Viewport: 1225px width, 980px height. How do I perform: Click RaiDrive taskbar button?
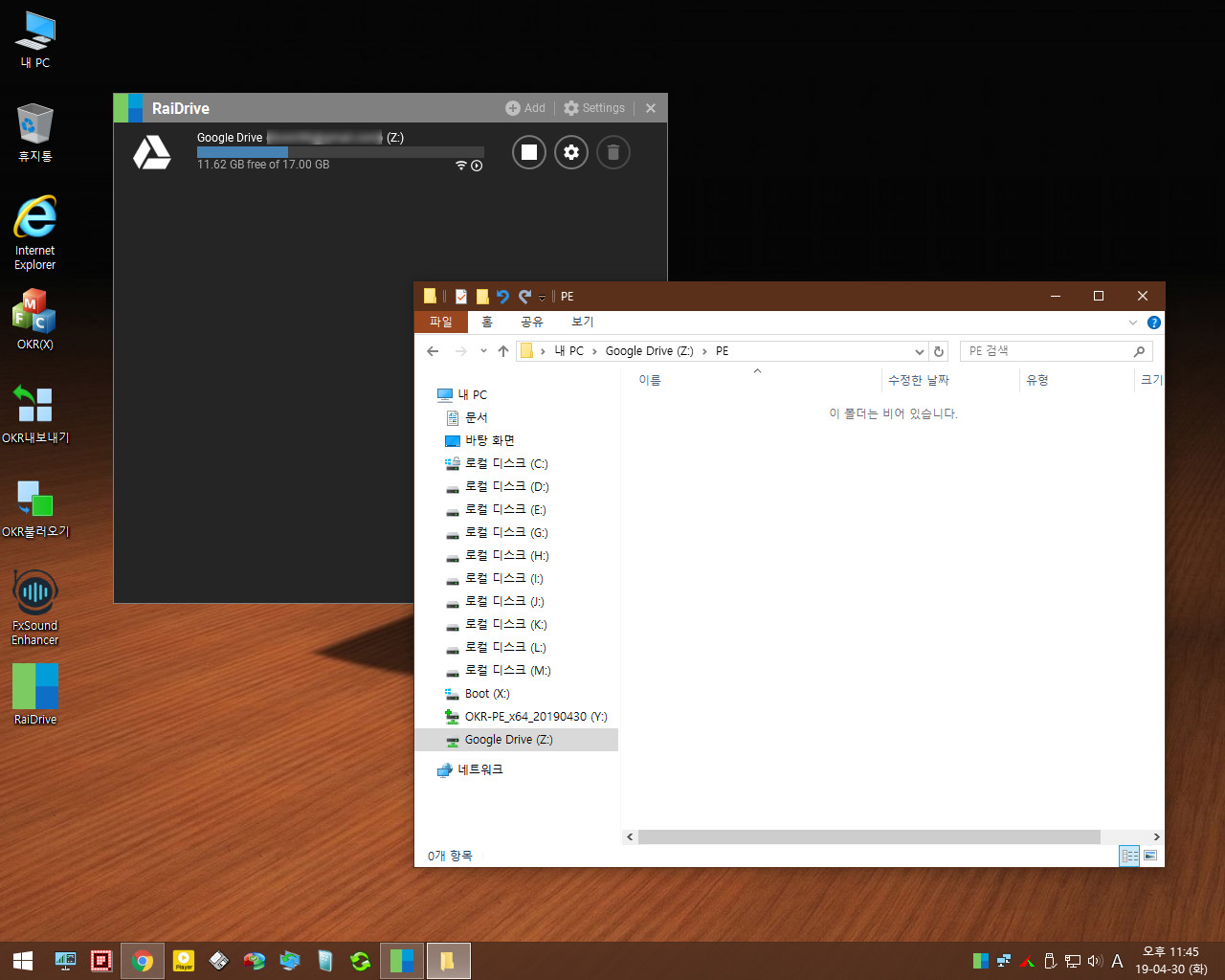click(401, 961)
